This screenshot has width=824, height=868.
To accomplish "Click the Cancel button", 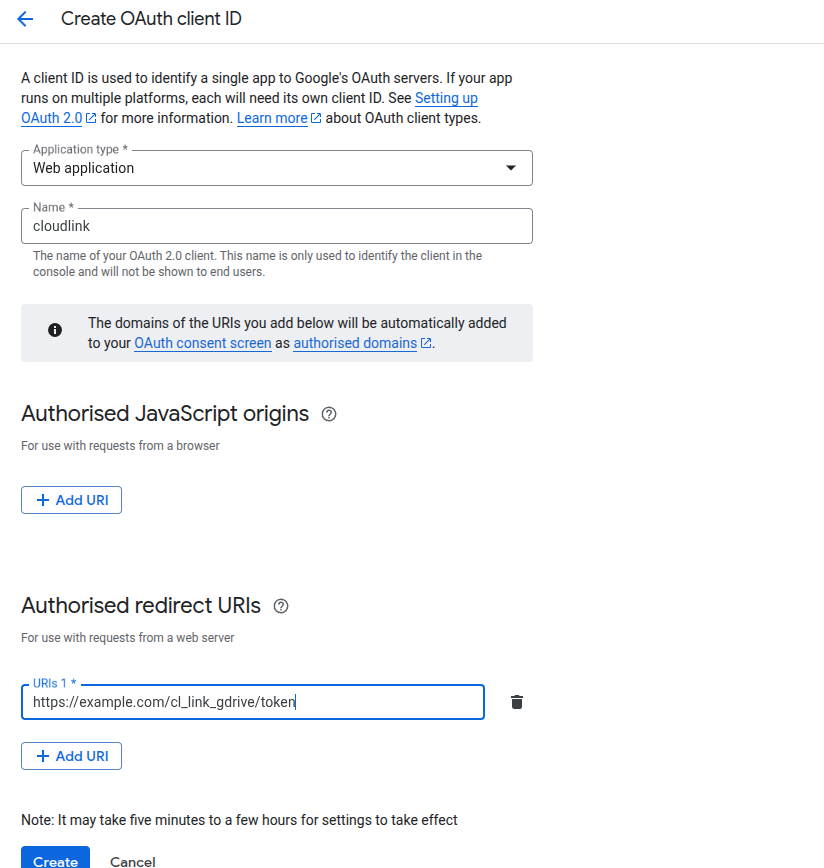I will click(132, 861).
